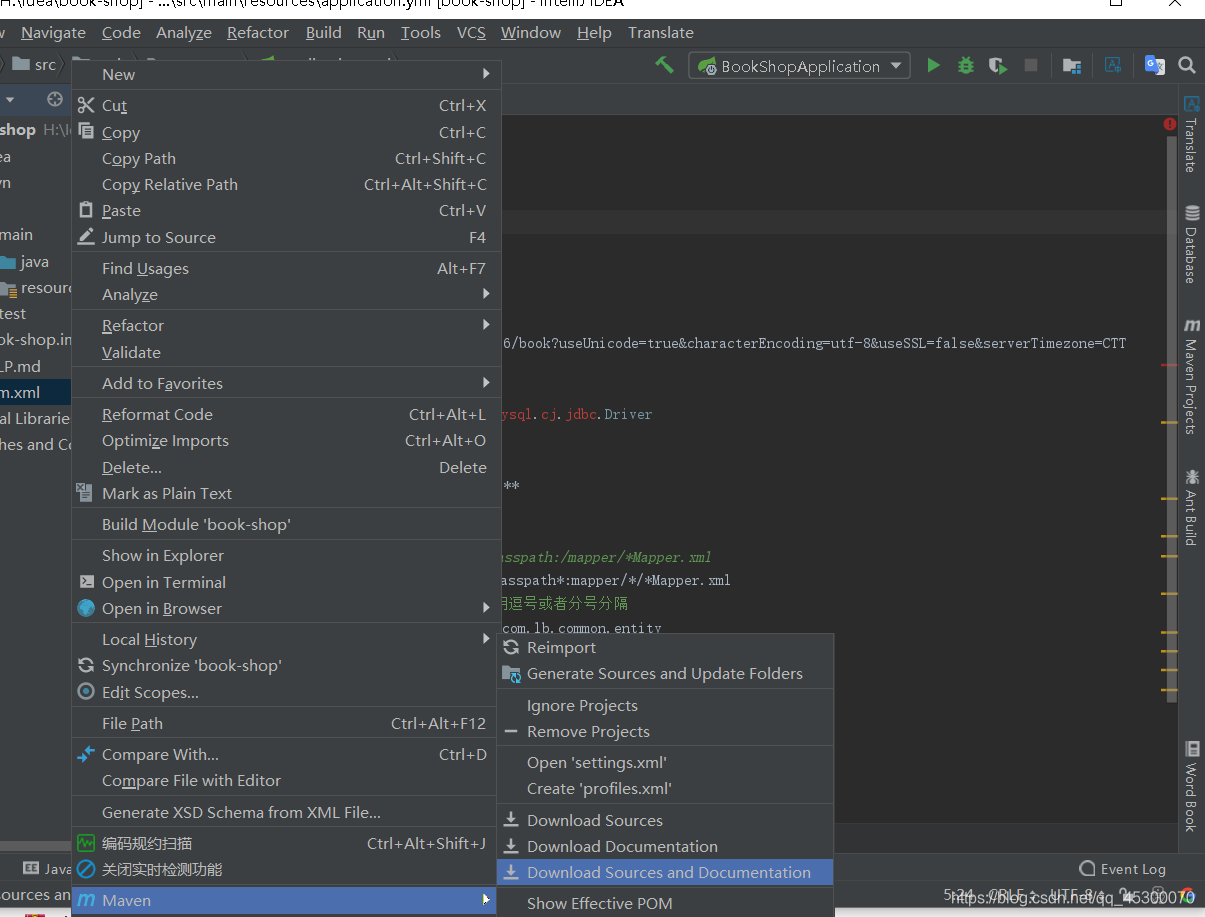This screenshot has width=1205, height=917.
Task: Open the Navigate menu
Action: click(x=52, y=32)
